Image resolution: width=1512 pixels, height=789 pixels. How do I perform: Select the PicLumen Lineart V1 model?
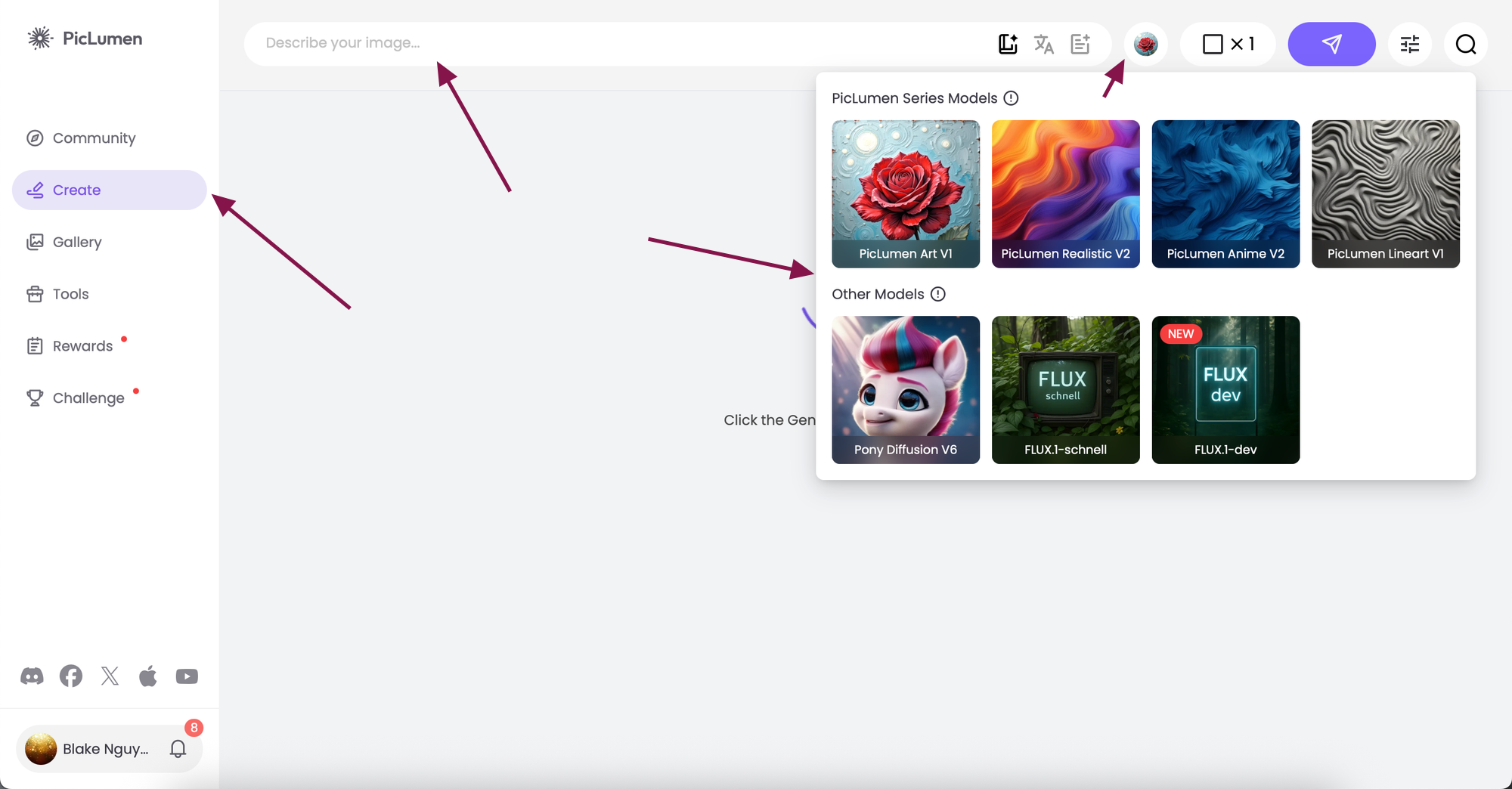click(1386, 194)
